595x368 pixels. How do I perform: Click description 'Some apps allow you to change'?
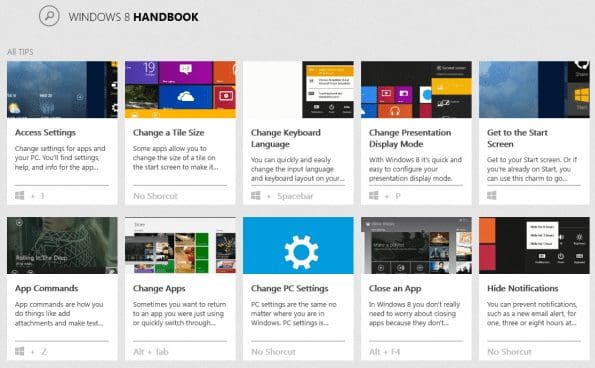pyautogui.click(x=175, y=158)
